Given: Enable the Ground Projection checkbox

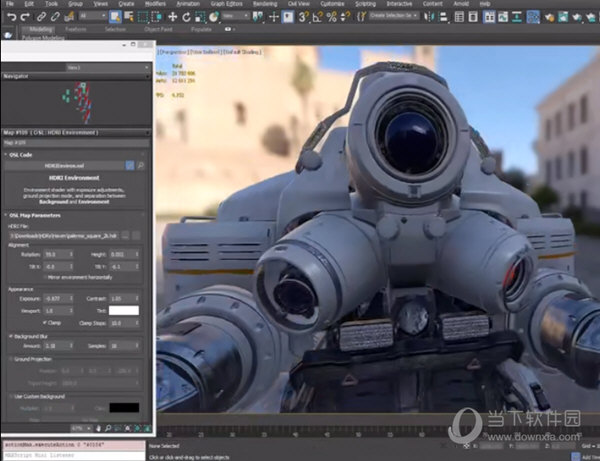Looking at the screenshot, I should point(11,359).
